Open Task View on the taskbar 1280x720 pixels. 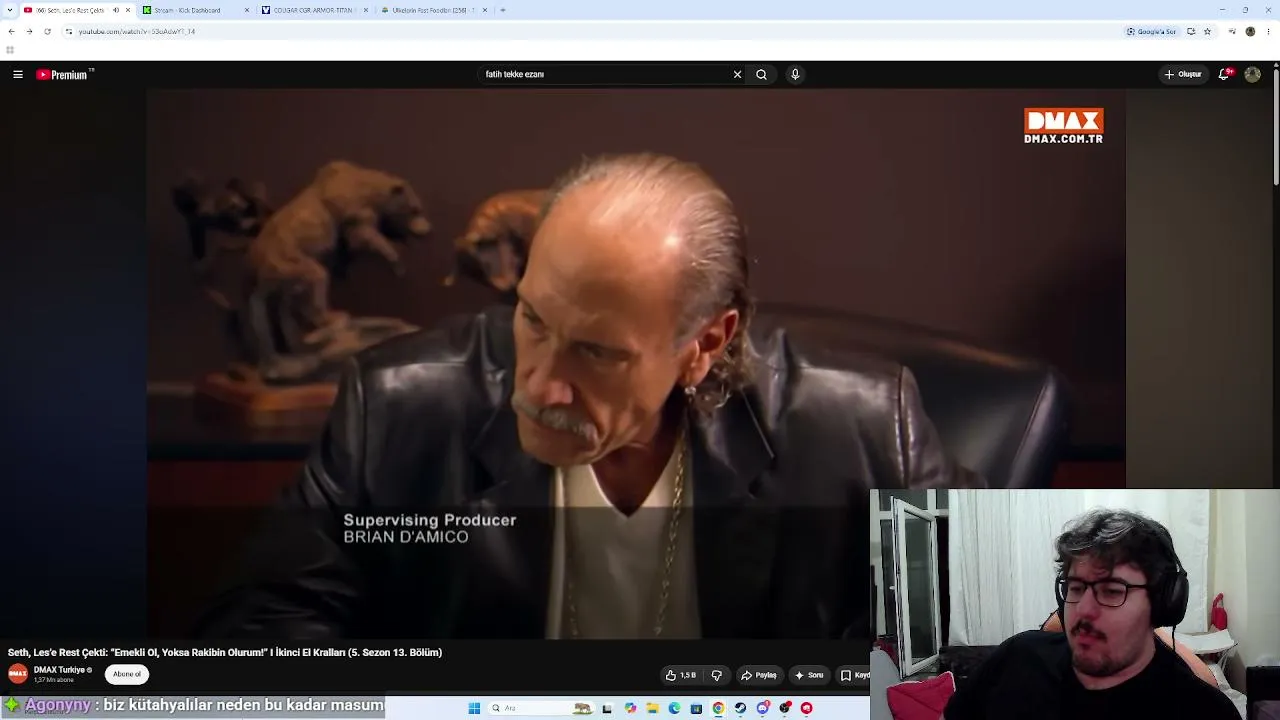pyautogui.click(x=607, y=708)
